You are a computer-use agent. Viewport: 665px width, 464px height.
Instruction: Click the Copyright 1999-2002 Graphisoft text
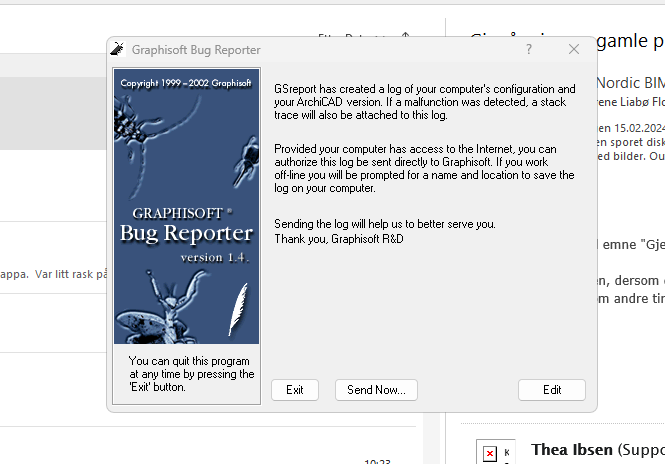[186, 83]
